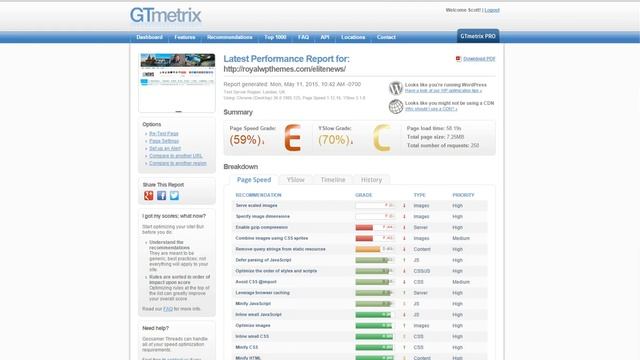This screenshot has height=360, width=640.
Task: Click trend arrow in Defer parsing of JavaScript row
Action: [404, 260]
